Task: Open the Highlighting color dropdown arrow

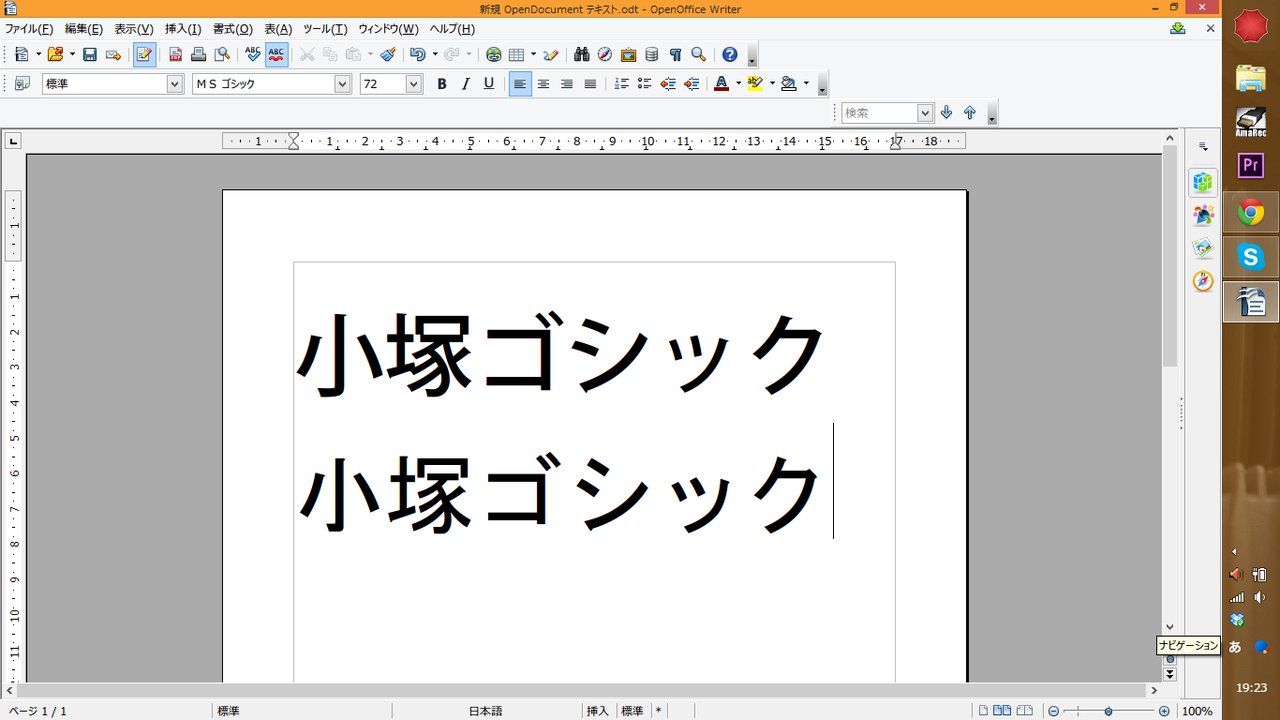Action: [772, 84]
